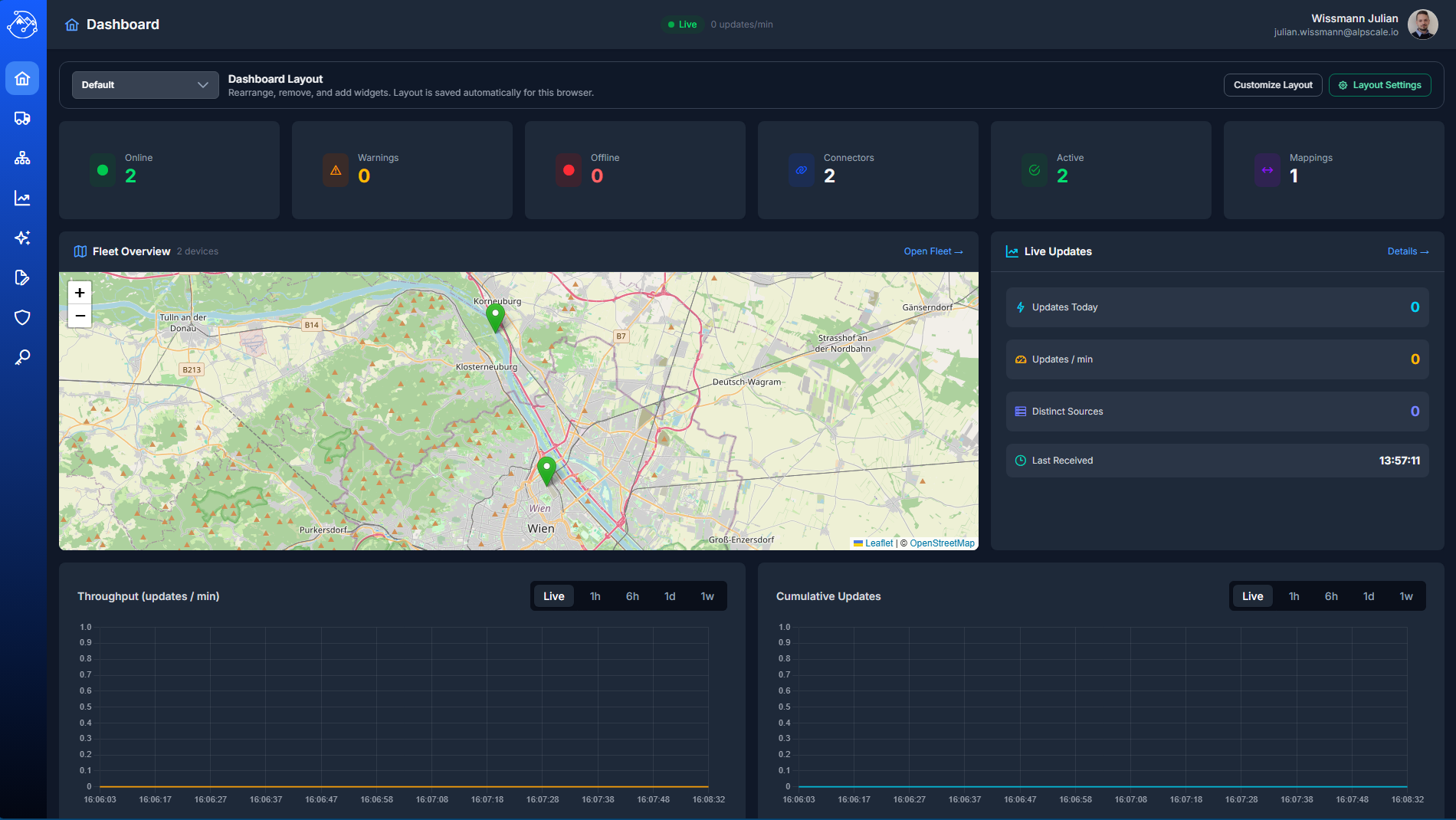Open the key sidebar icon
The width and height of the screenshot is (1456, 820).
point(22,357)
